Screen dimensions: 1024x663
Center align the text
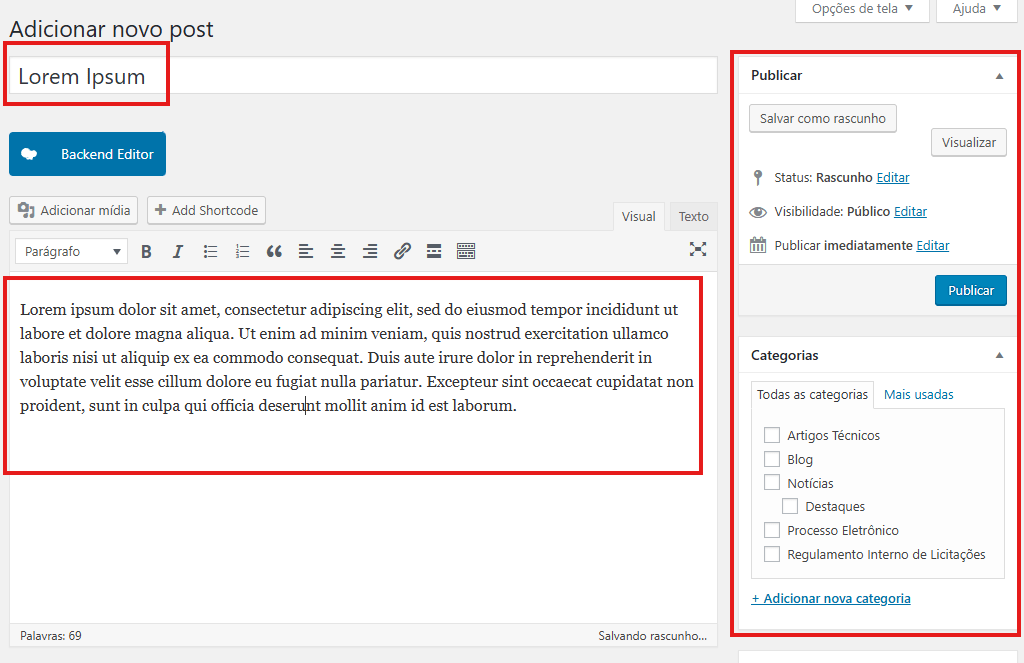coord(338,251)
